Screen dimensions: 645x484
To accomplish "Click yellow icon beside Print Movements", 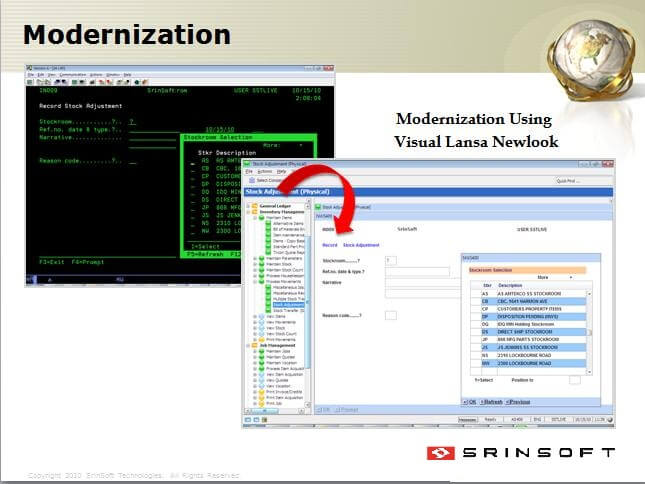I will [262, 340].
